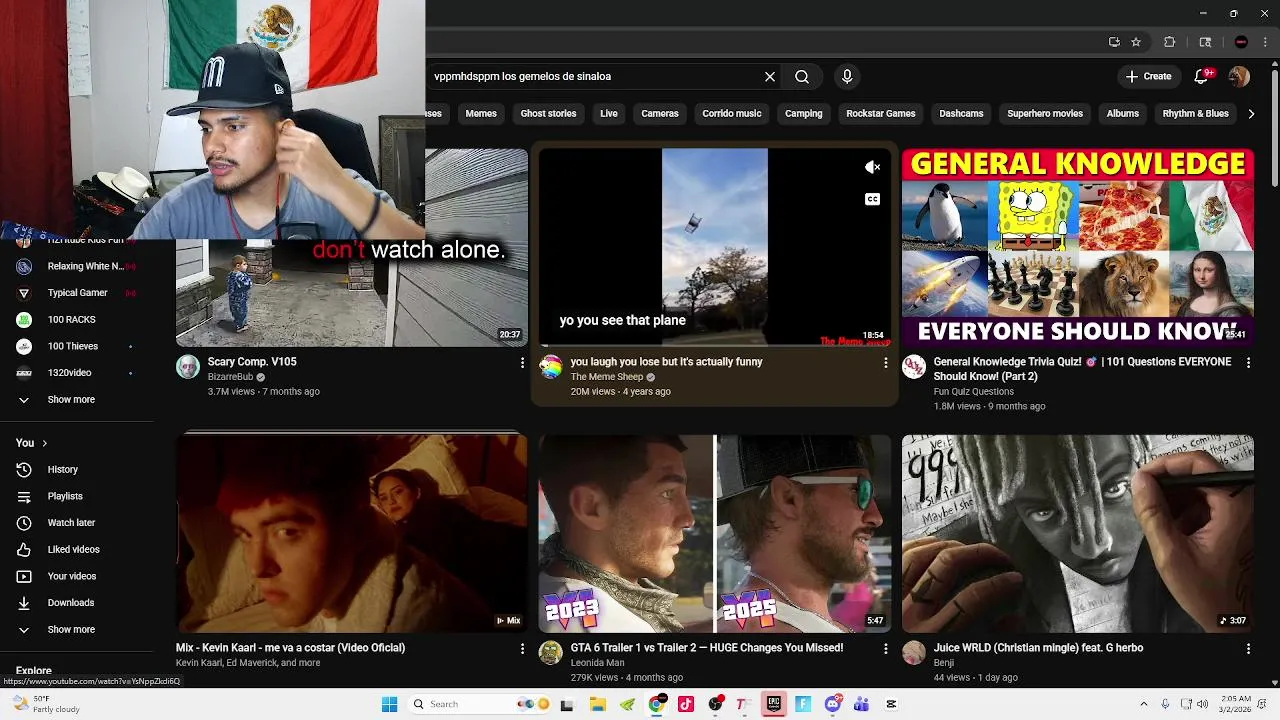Start voice search with the microphone icon

pyautogui.click(x=847, y=76)
